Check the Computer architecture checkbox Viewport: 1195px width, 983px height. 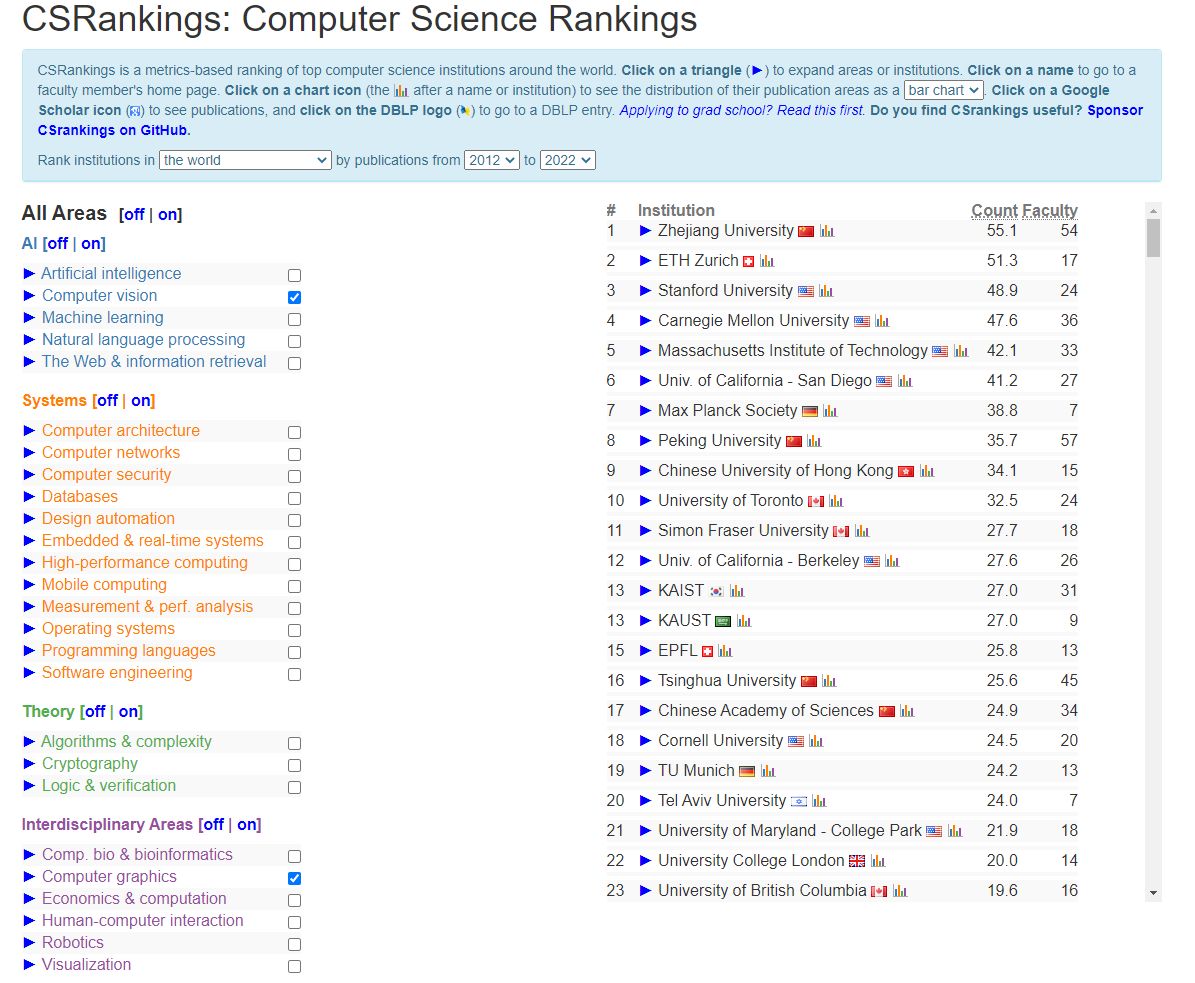pyautogui.click(x=294, y=432)
